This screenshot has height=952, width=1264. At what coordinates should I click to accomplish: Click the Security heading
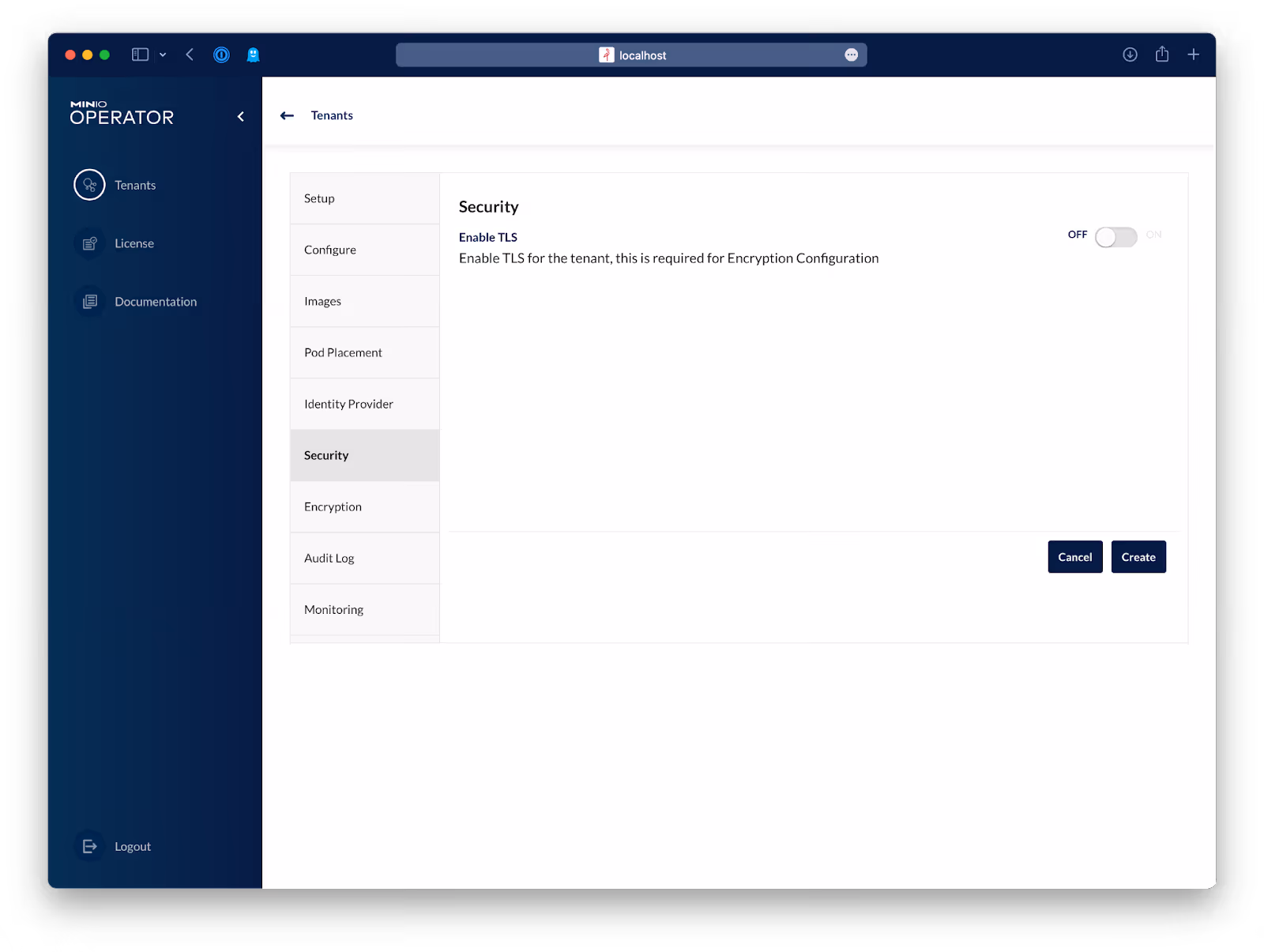pos(488,207)
